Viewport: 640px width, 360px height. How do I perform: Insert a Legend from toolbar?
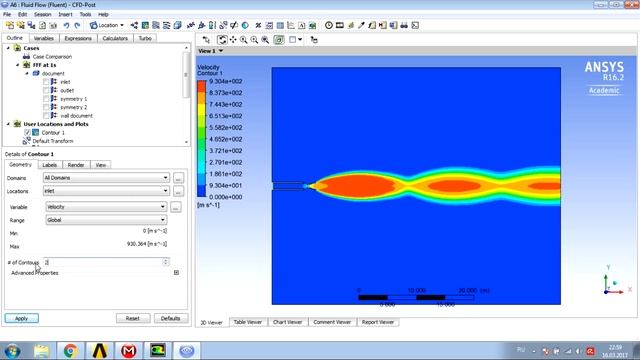click(212, 25)
